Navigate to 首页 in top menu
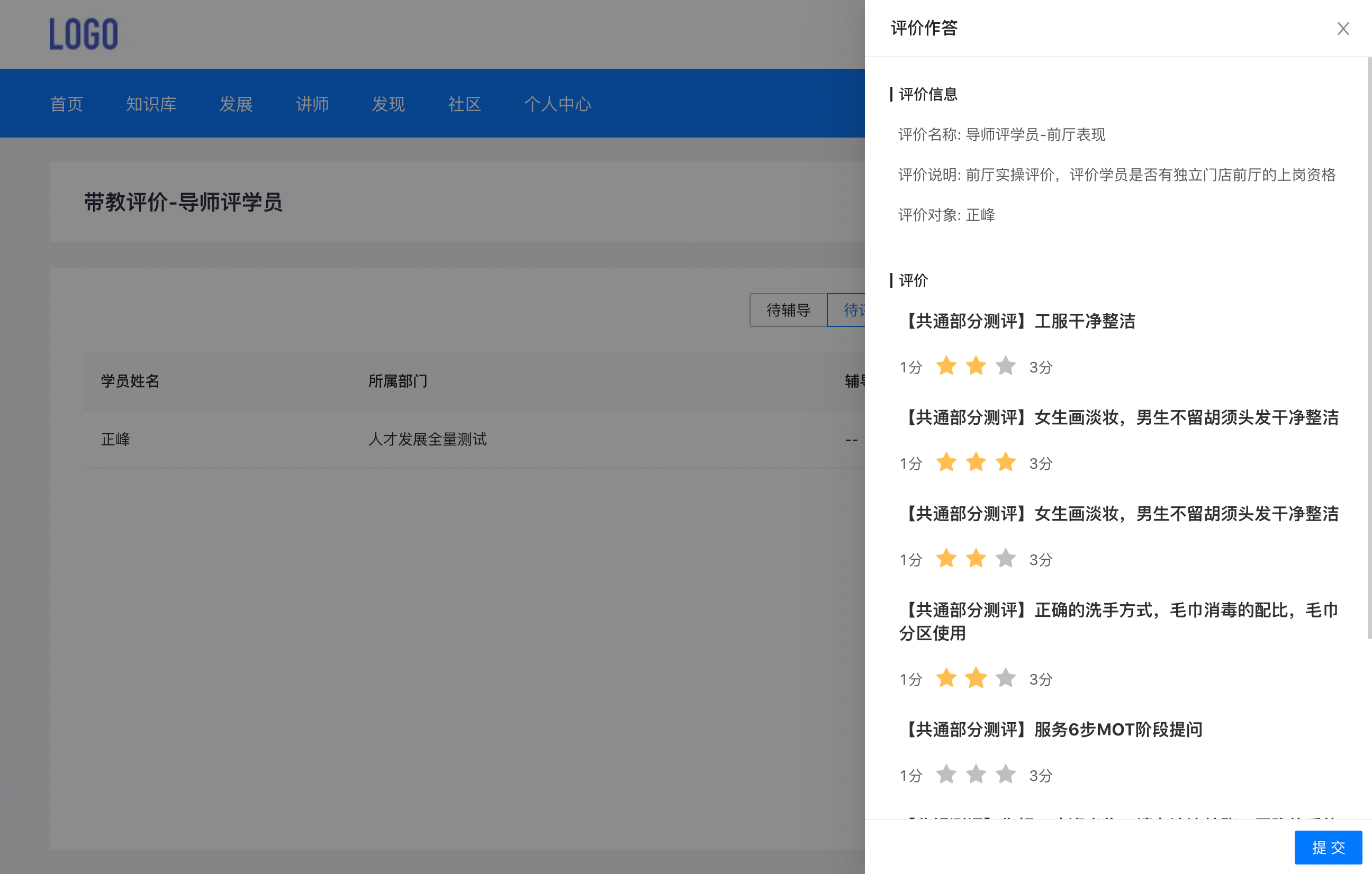Screen dimensions: 1372x874 (67, 104)
